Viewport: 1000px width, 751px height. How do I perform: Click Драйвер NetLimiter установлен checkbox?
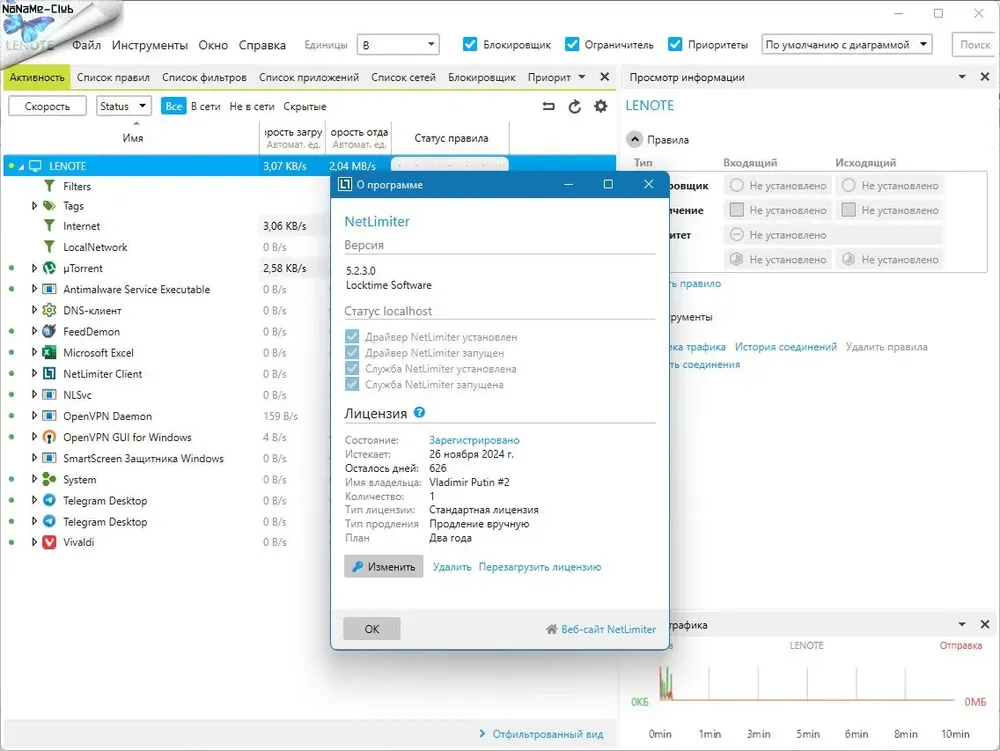coord(351,337)
